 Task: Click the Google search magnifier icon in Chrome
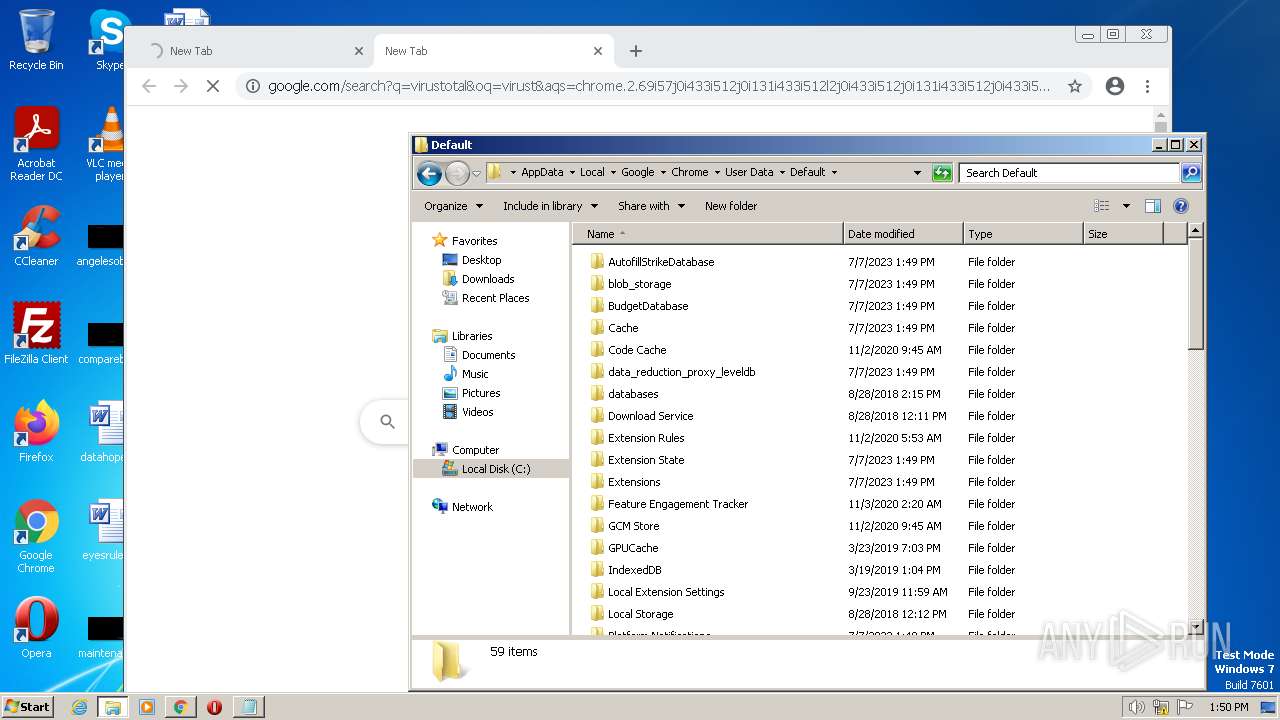[x=388, y=422]
